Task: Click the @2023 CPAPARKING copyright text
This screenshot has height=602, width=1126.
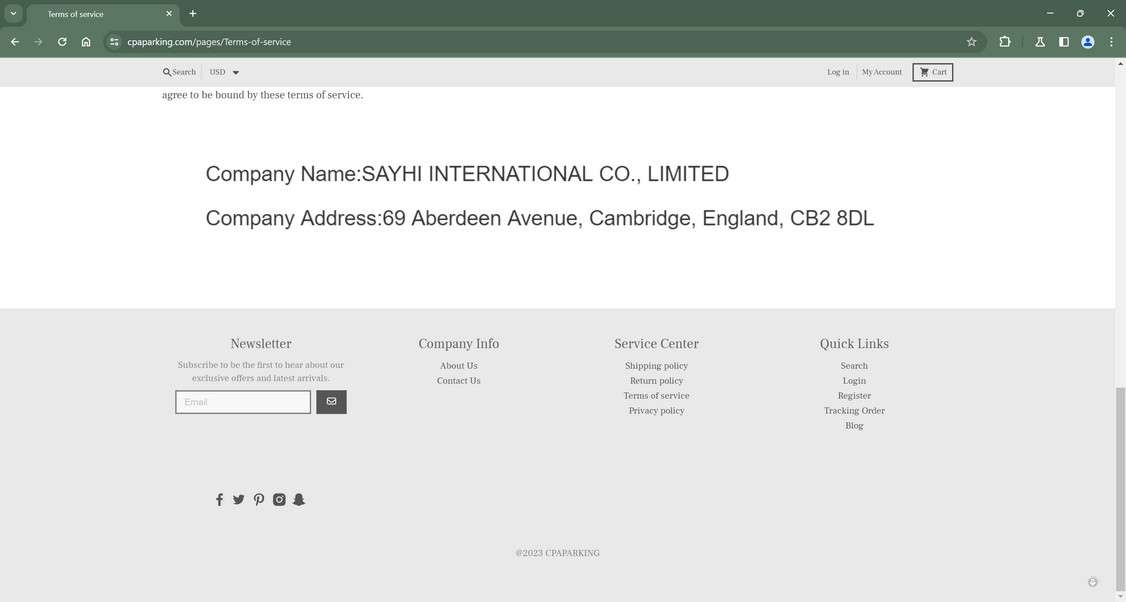Action: [557, 553]
